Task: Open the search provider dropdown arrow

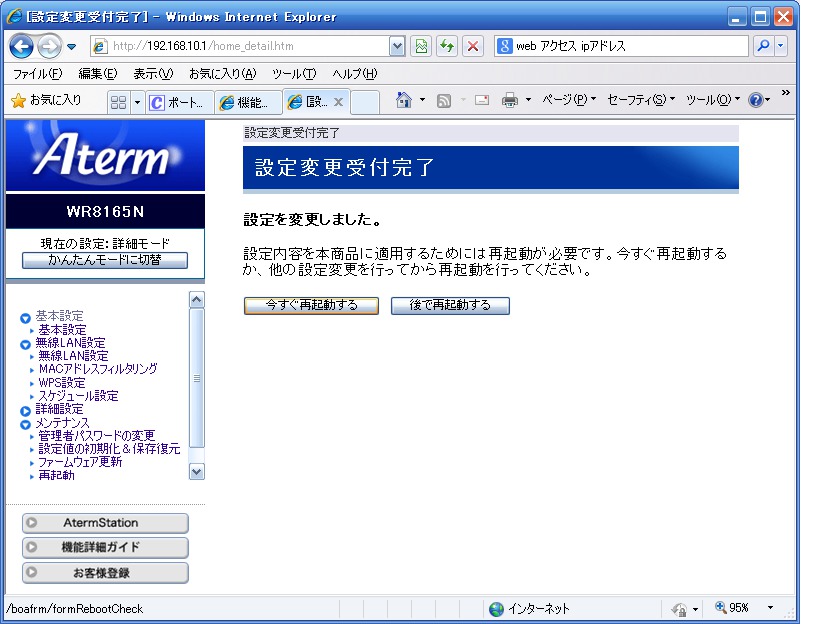Action: (x=781, y=46)
